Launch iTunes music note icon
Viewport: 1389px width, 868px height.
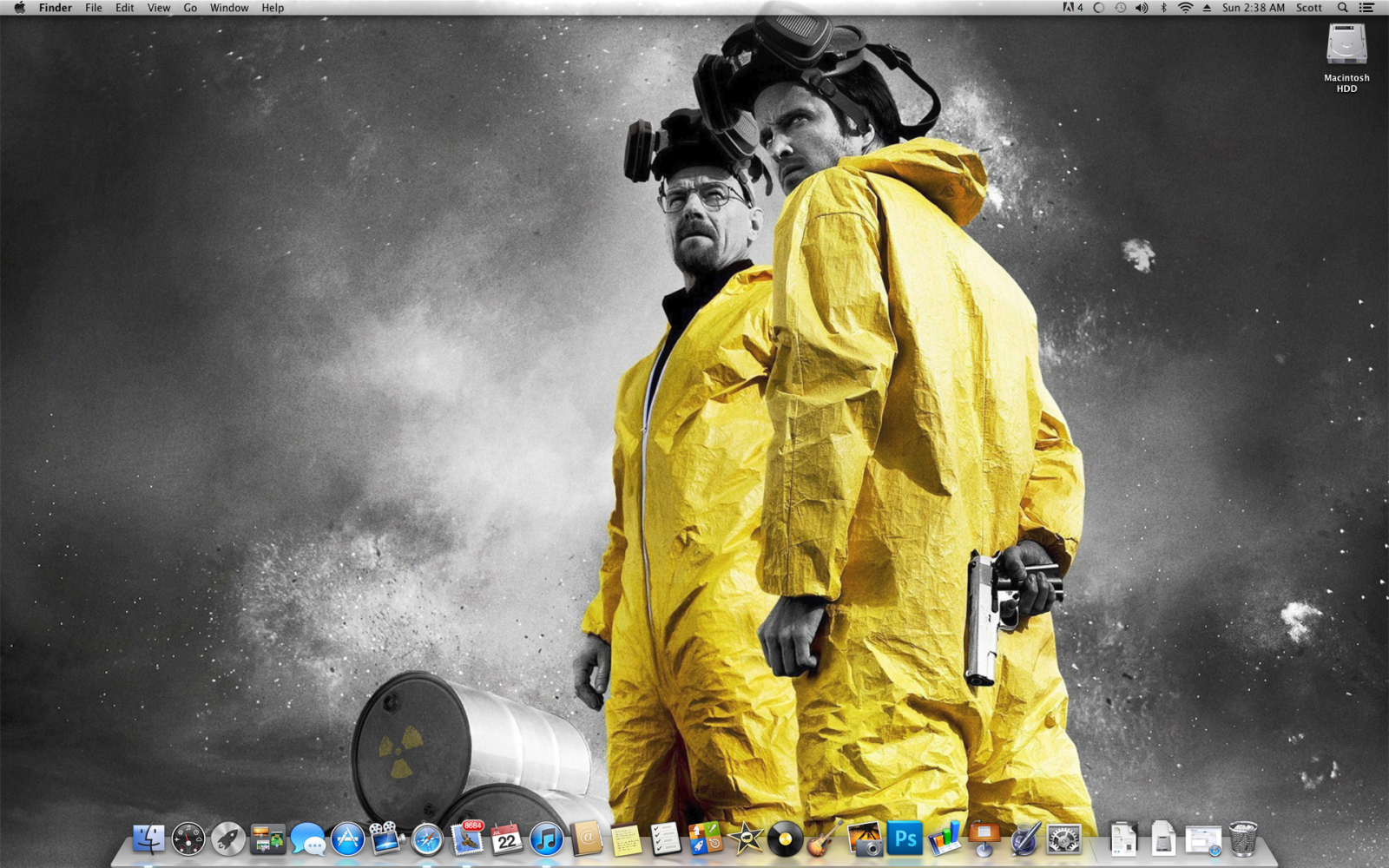click(x=546, y=839)
